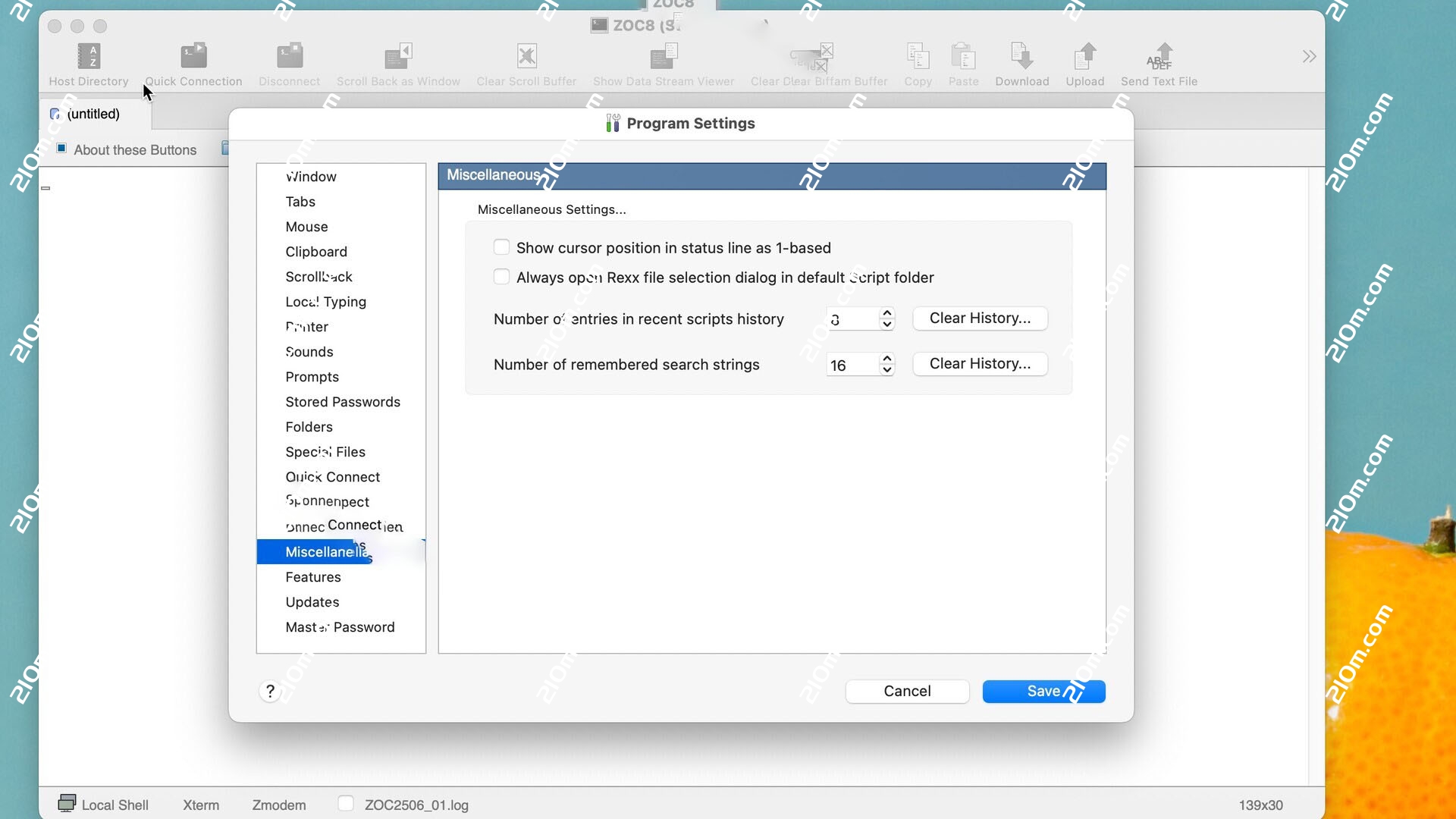
Task: Select the Master Password category
Action: [341, 627]
